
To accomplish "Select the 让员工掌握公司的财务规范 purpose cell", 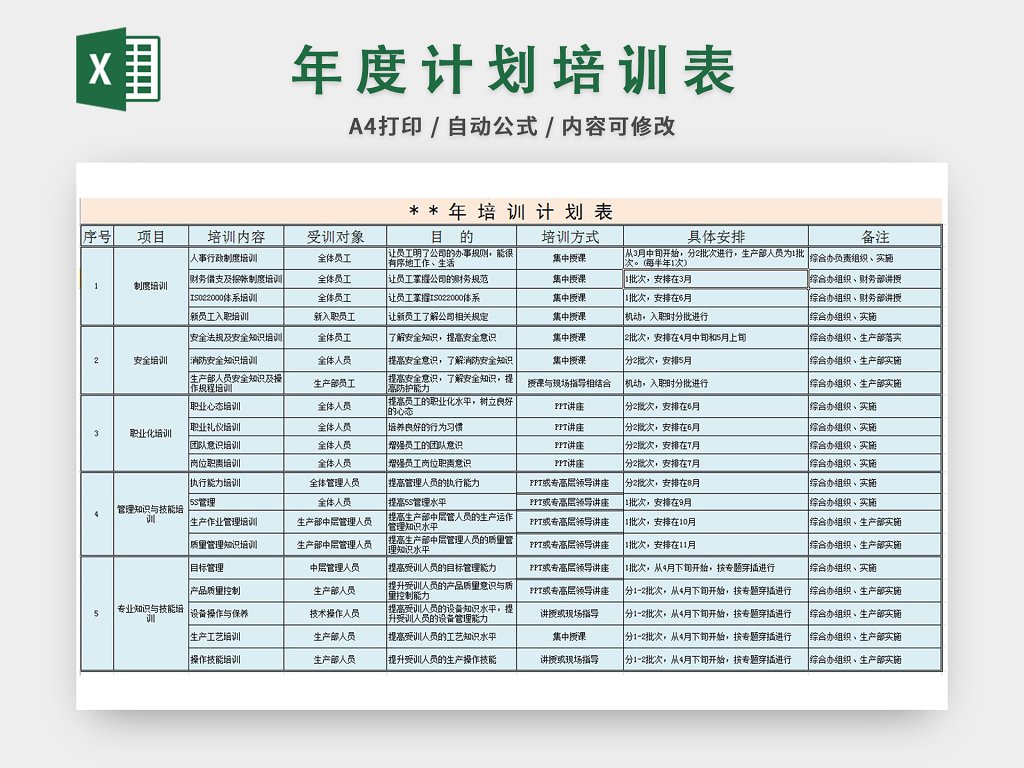I will [x=451, y=279].
